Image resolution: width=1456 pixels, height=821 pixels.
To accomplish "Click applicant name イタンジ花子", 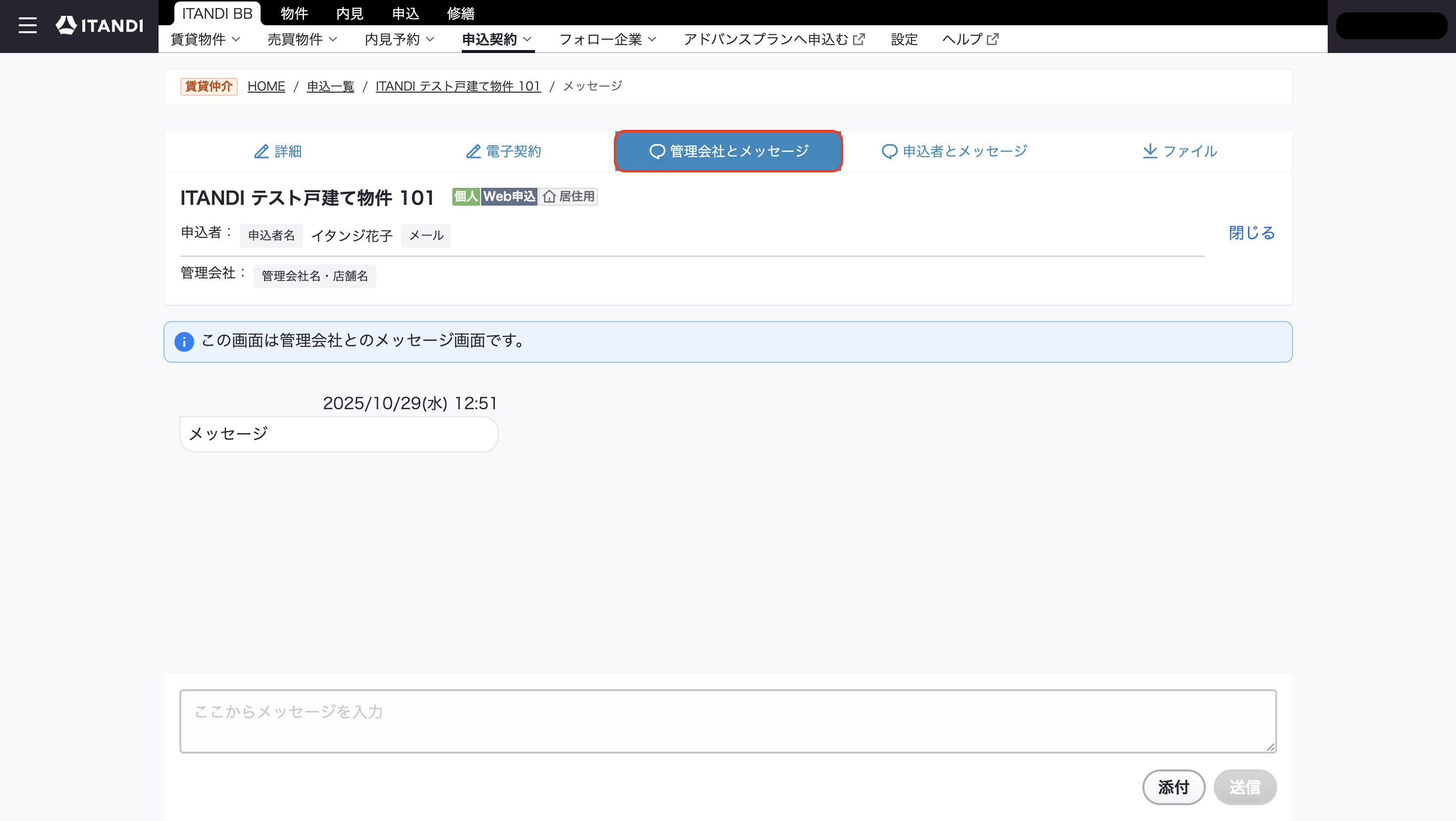I will point(352,236).
